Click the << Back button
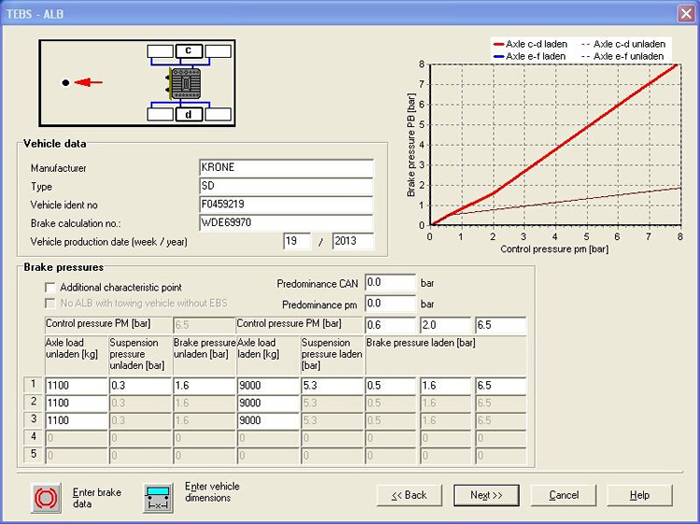 coord(409,495)
